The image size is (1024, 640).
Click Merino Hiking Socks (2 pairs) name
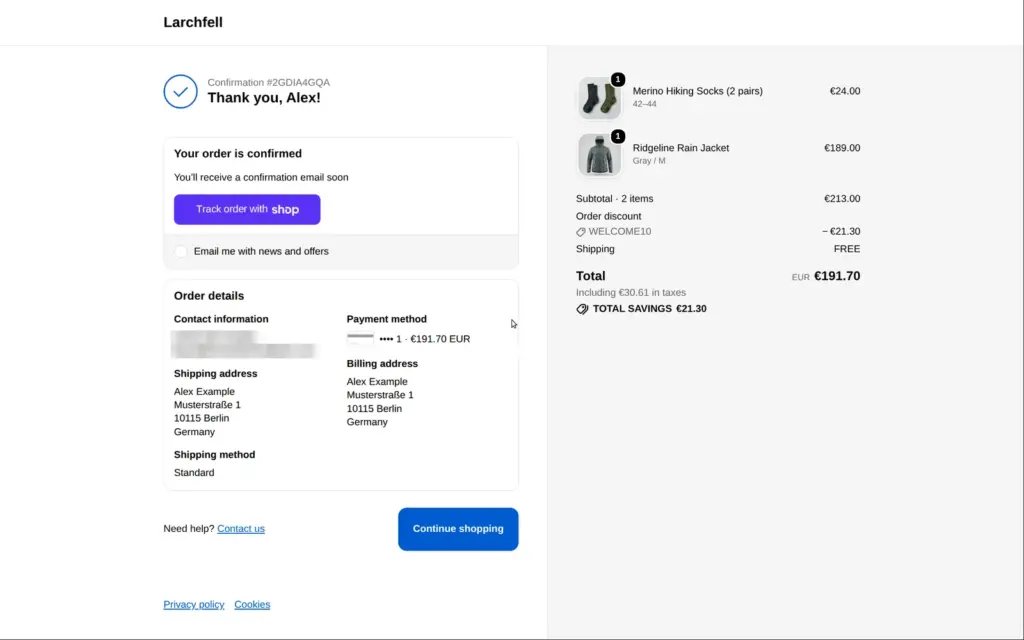click(697, 91)
